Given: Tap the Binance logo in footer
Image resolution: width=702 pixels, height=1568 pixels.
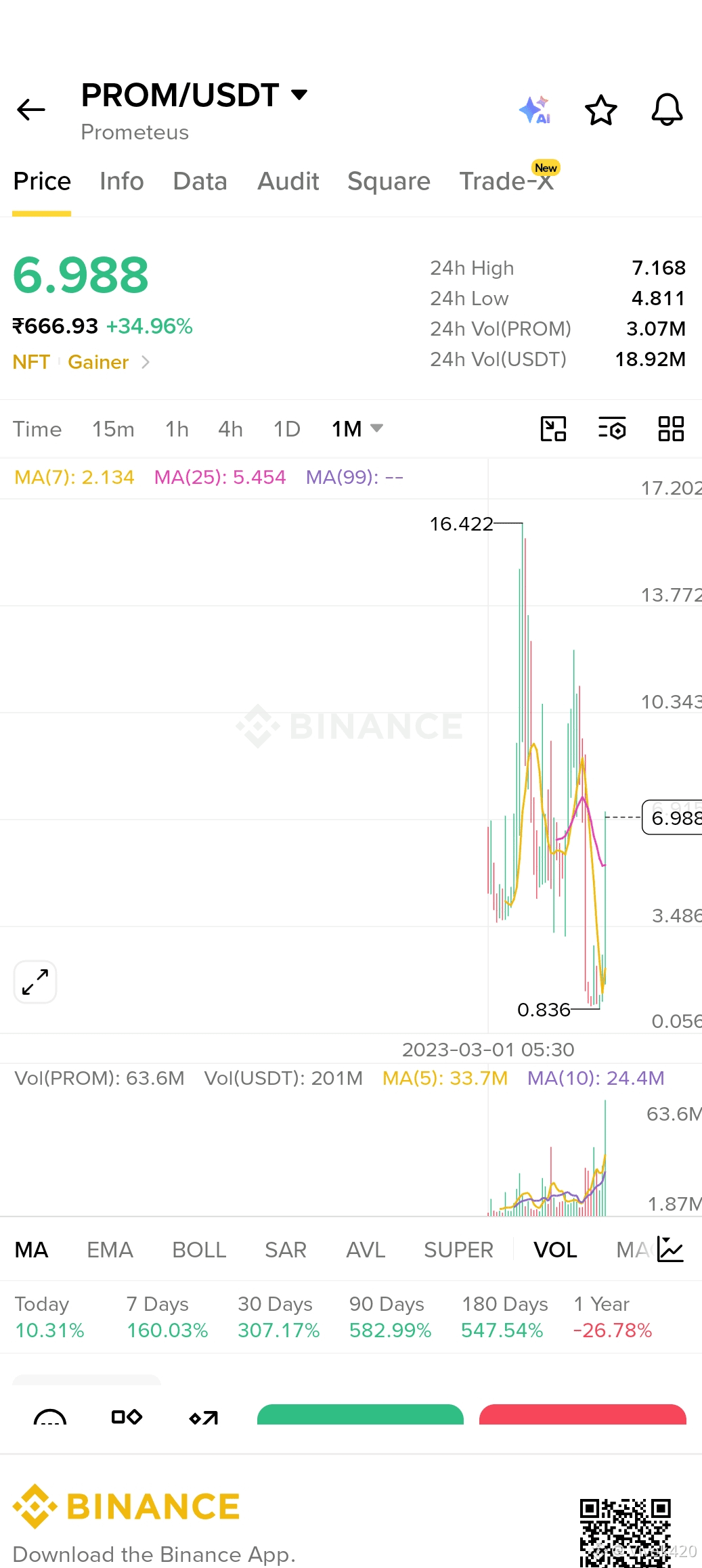Looking at the screenshot, I should click(x=127, y=1506).
